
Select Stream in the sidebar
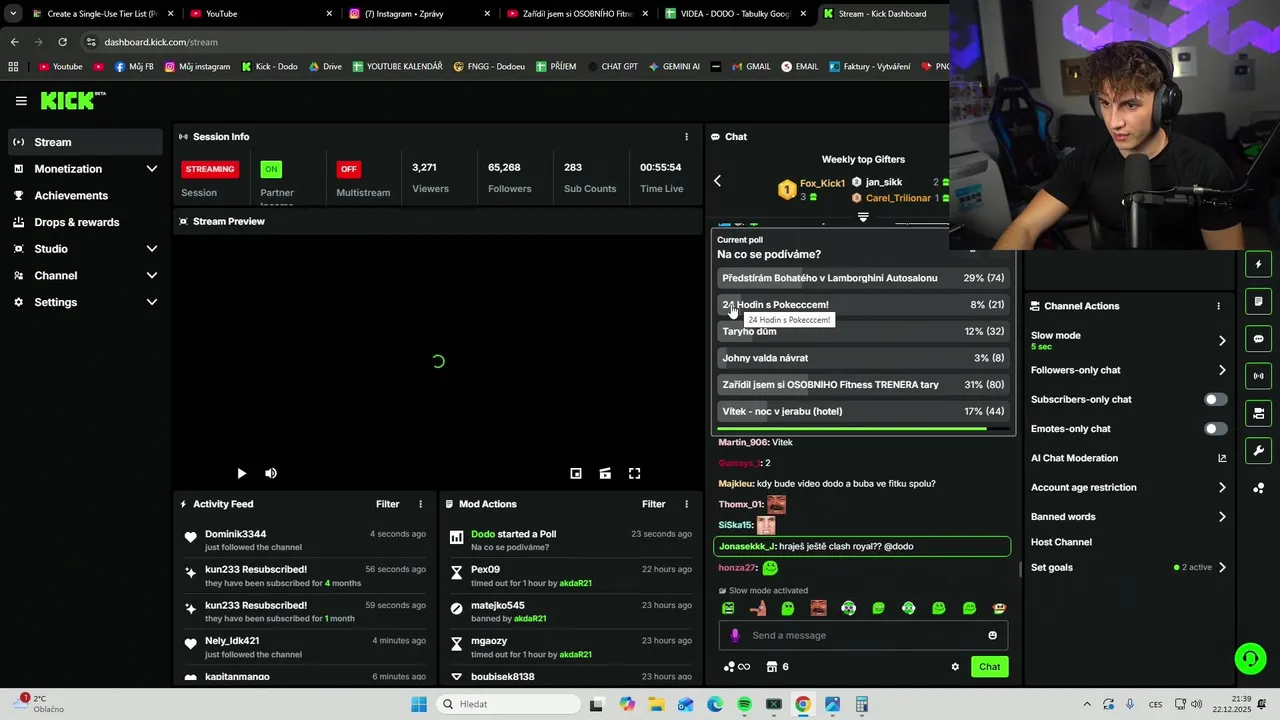[x=84, y=142]
